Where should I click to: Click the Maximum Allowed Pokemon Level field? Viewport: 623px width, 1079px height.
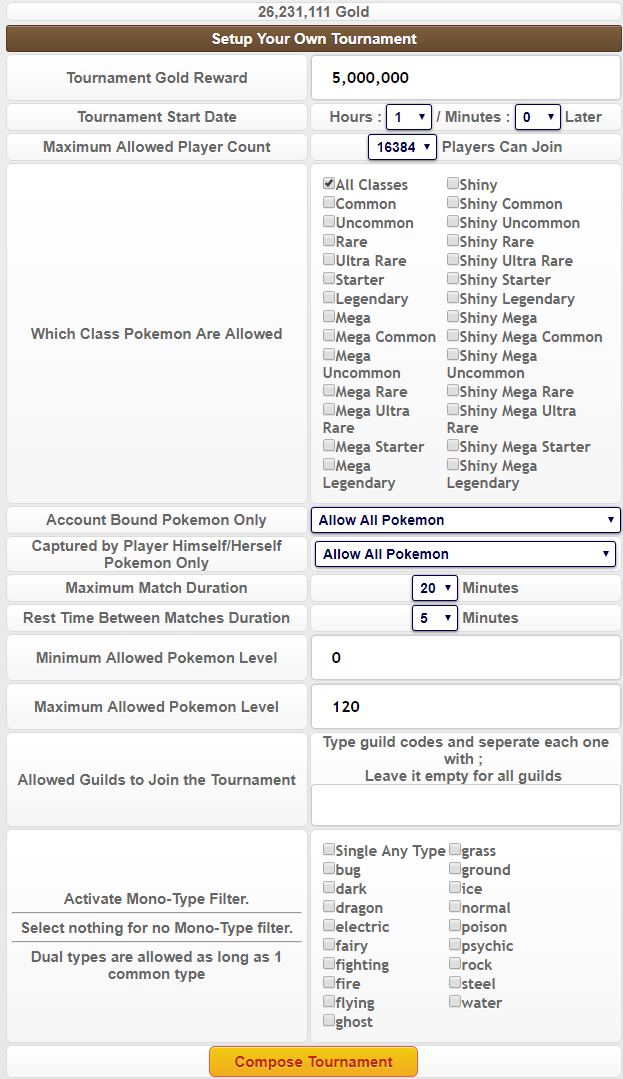(465, 707)
